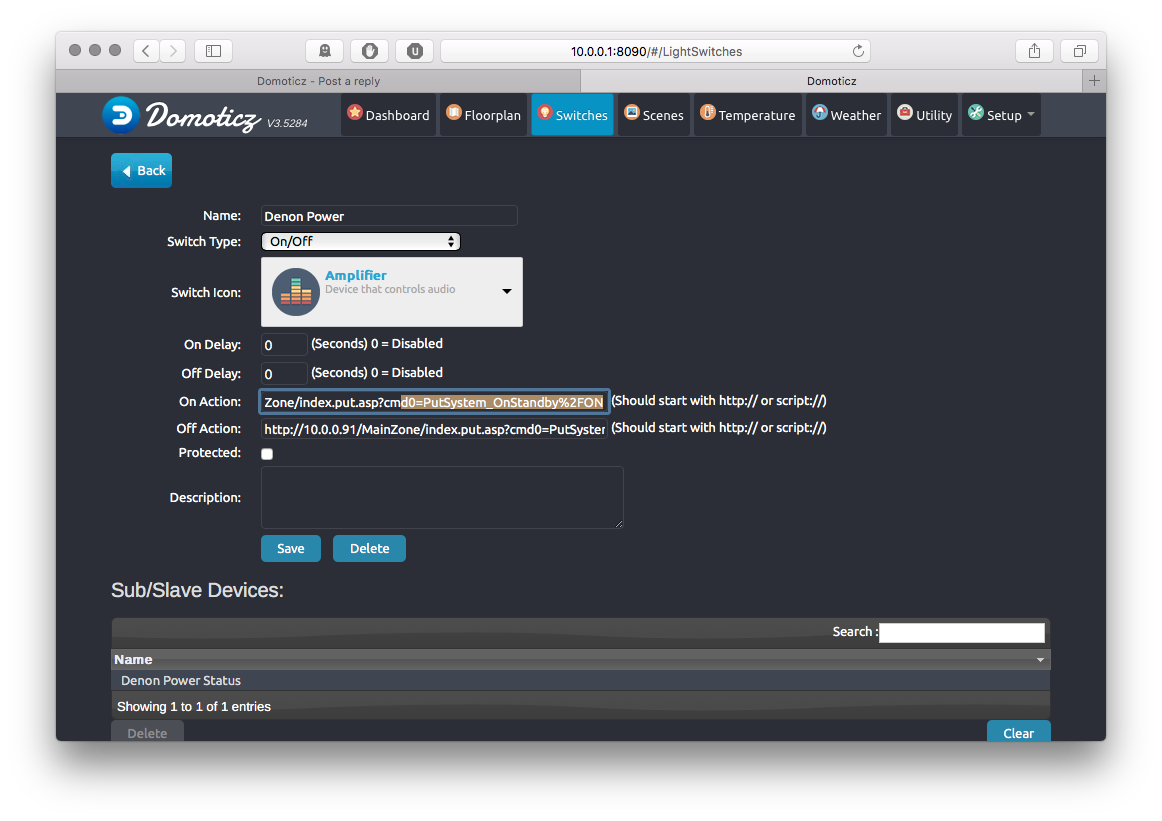Open the Safari share menu
This screenshot has width=1162, height=821.
(x=1035, y=51)
